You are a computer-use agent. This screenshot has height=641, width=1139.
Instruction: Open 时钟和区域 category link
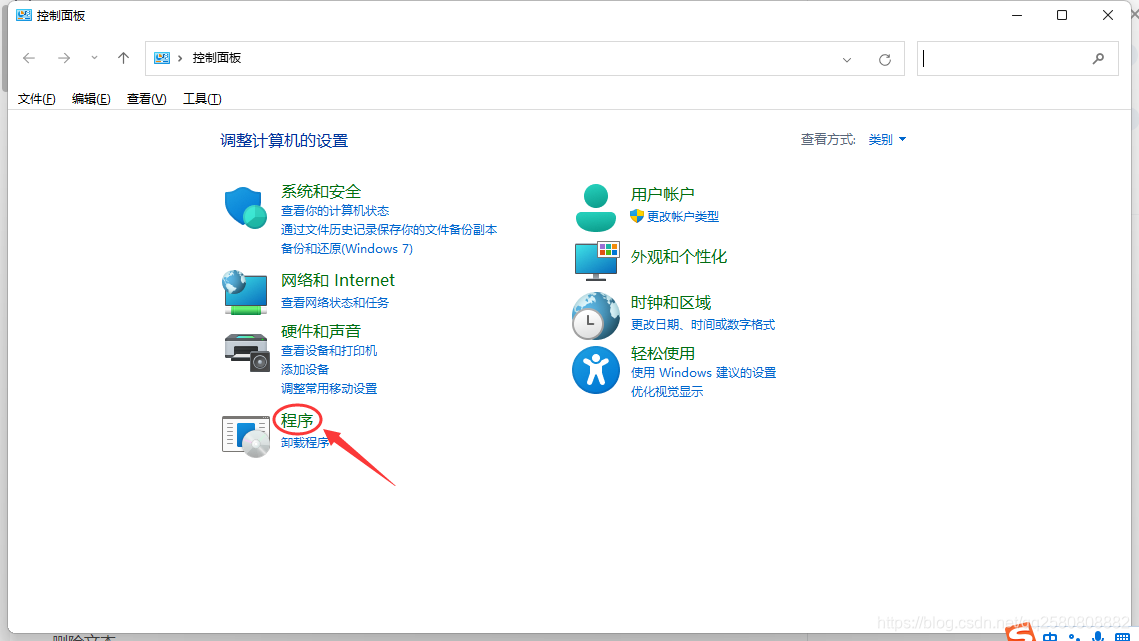tap(670, 302)
